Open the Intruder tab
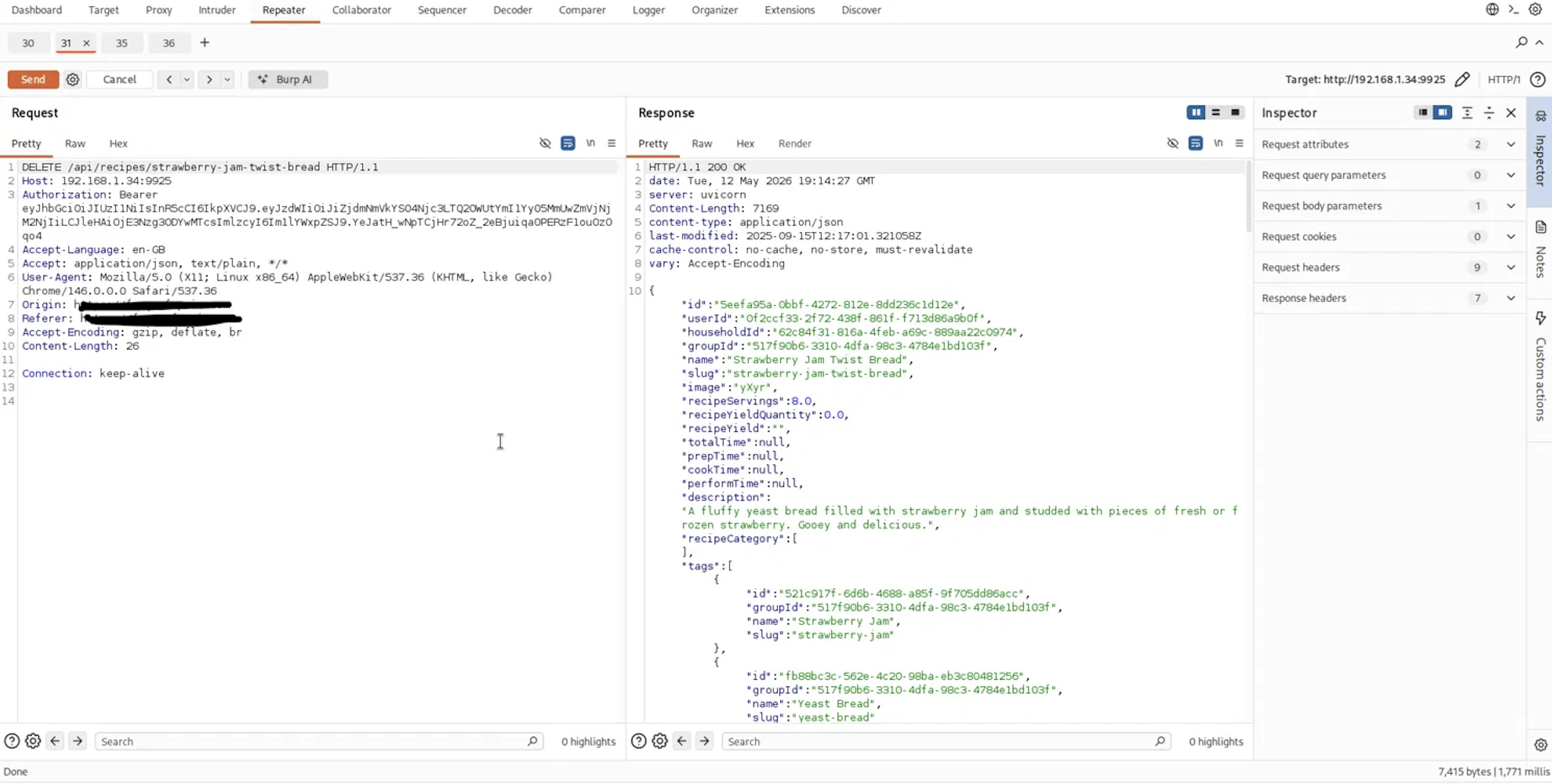The height and width of the screenshot is (784, 1552). pyautogui.click(x=217, y=10)
